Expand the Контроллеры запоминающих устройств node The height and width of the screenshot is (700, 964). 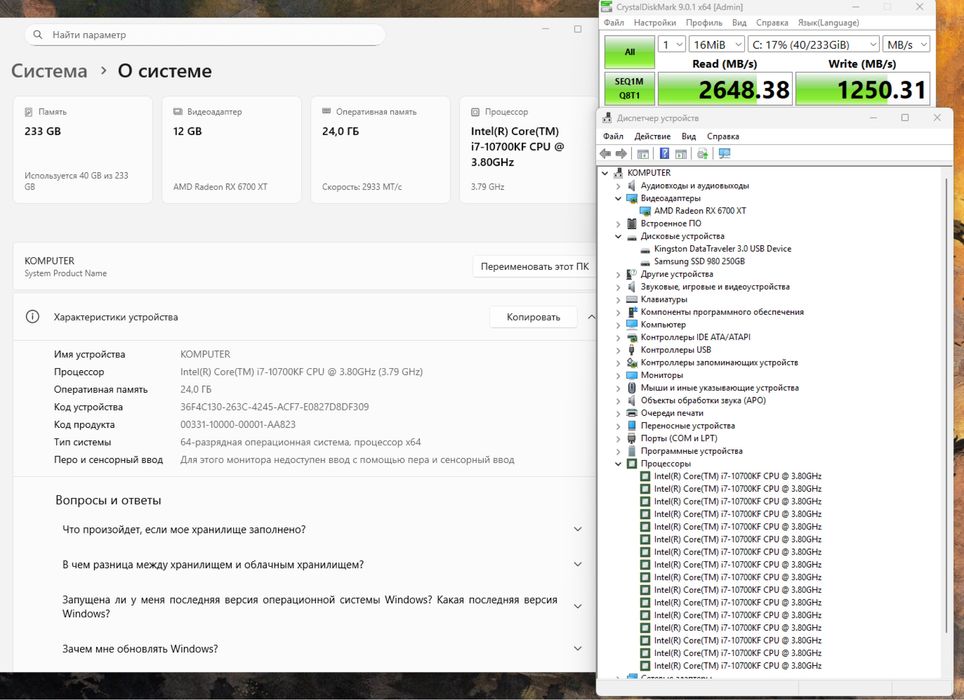[x=618, y=363]
